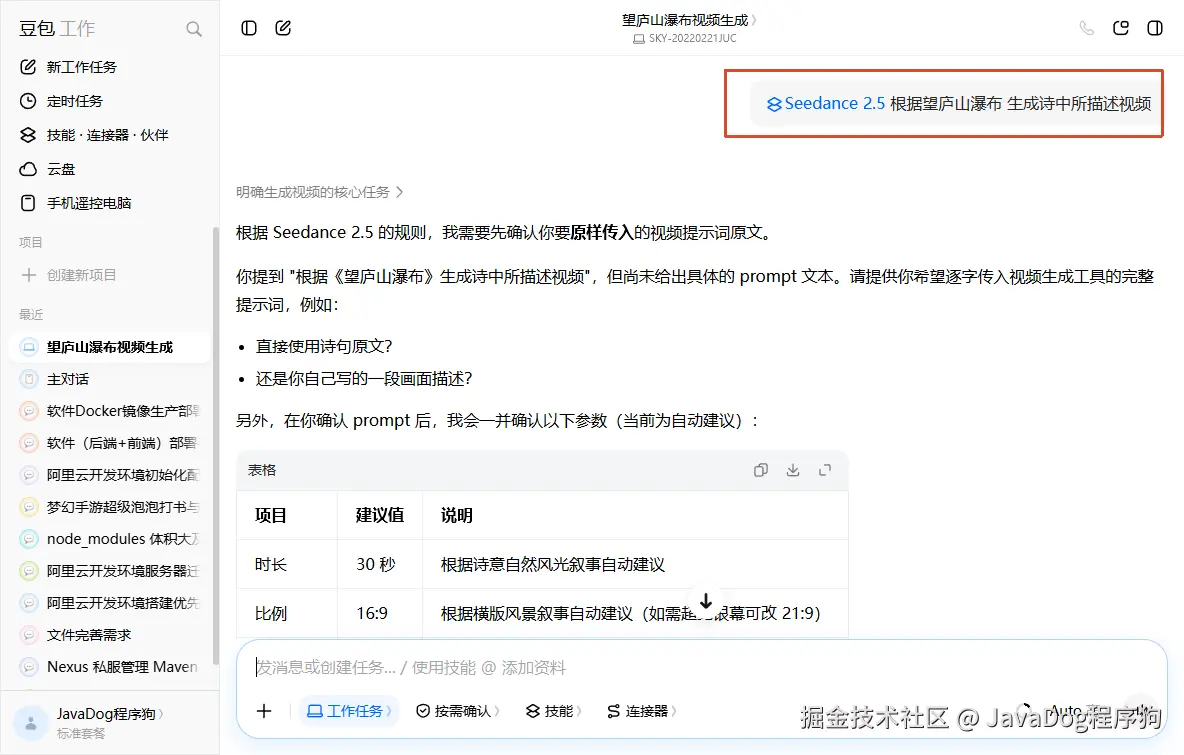Open the chat history refresh icon
1184x755 pixels.
(1121, 28)
